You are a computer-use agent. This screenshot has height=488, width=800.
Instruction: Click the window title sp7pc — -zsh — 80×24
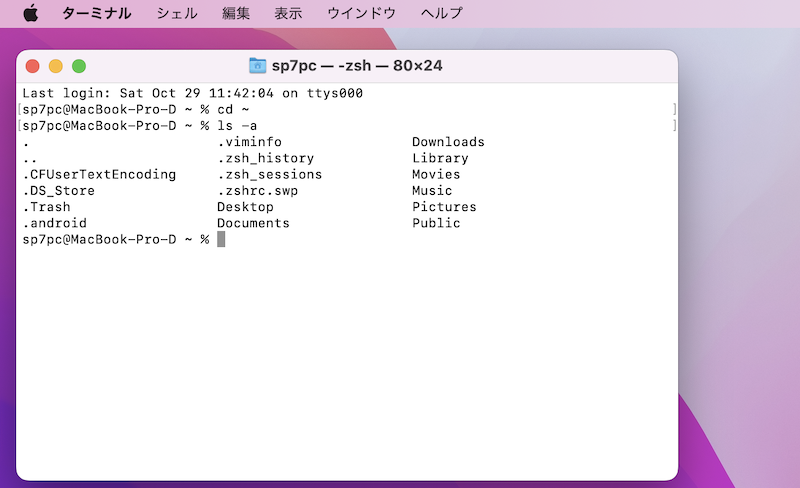pos(357,66)
